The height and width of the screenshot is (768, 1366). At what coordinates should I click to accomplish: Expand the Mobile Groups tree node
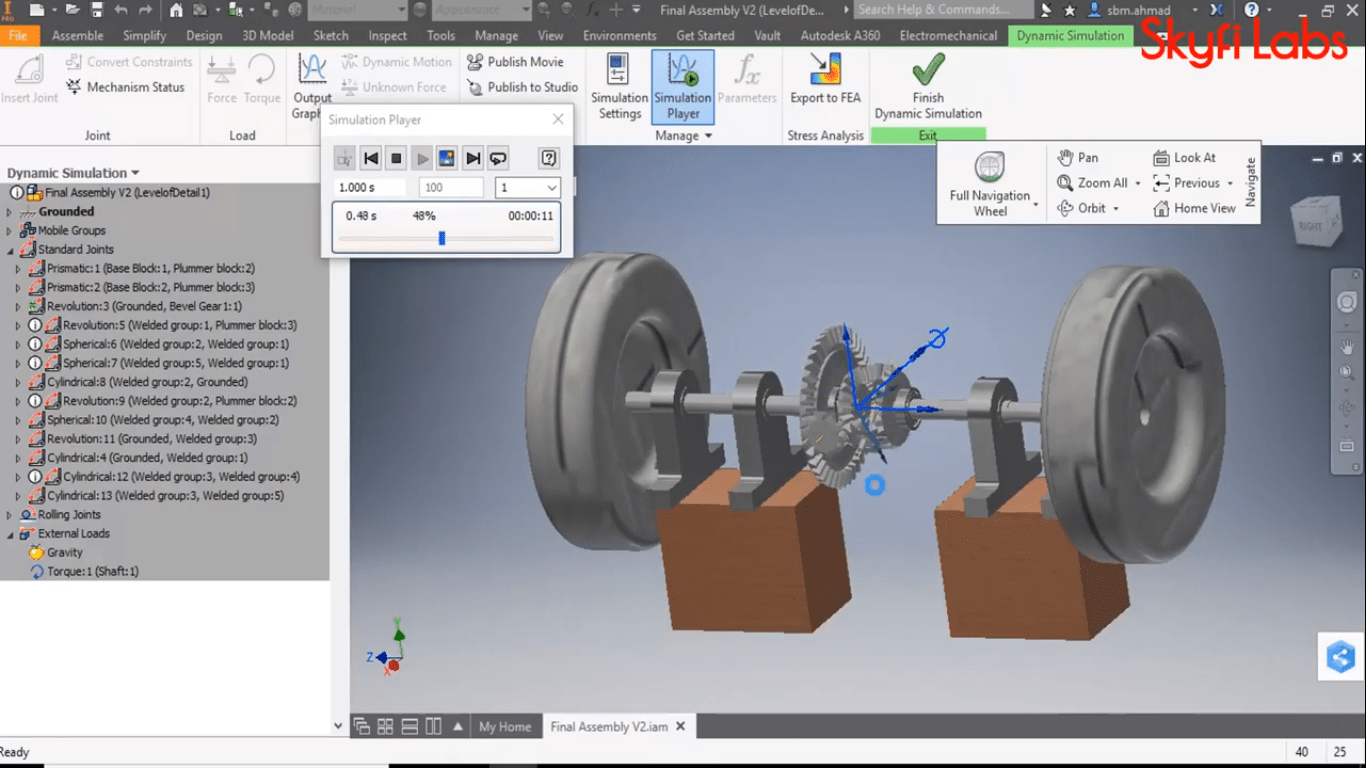(10, 231)
